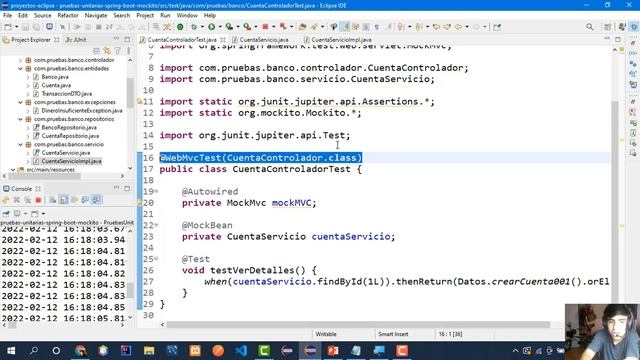This screenshot has width=640, height=360.
Task: Open the Debug dropdown arrow
Action: click(202, 27)
